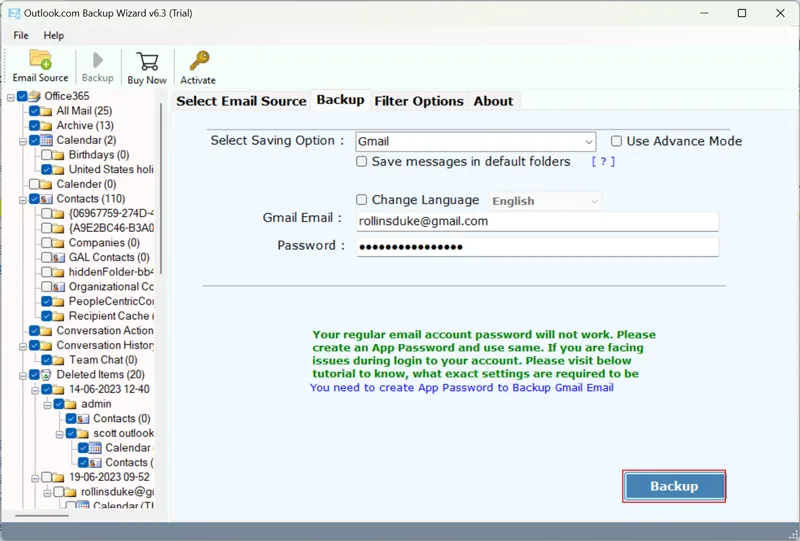800x541 pixels.
Task: Uncheck the Archive (13) checkbox
Action: [34, 126]
